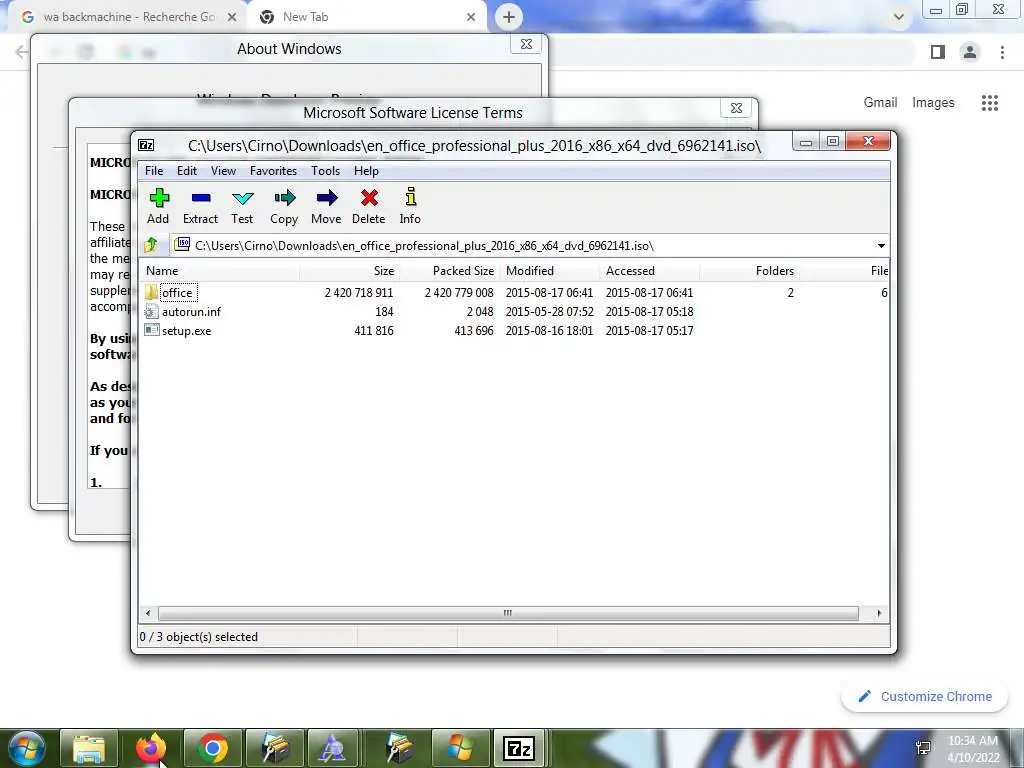1024x768 pixels.
Task: Select the Copy toolbar icon
Action: 284,198
